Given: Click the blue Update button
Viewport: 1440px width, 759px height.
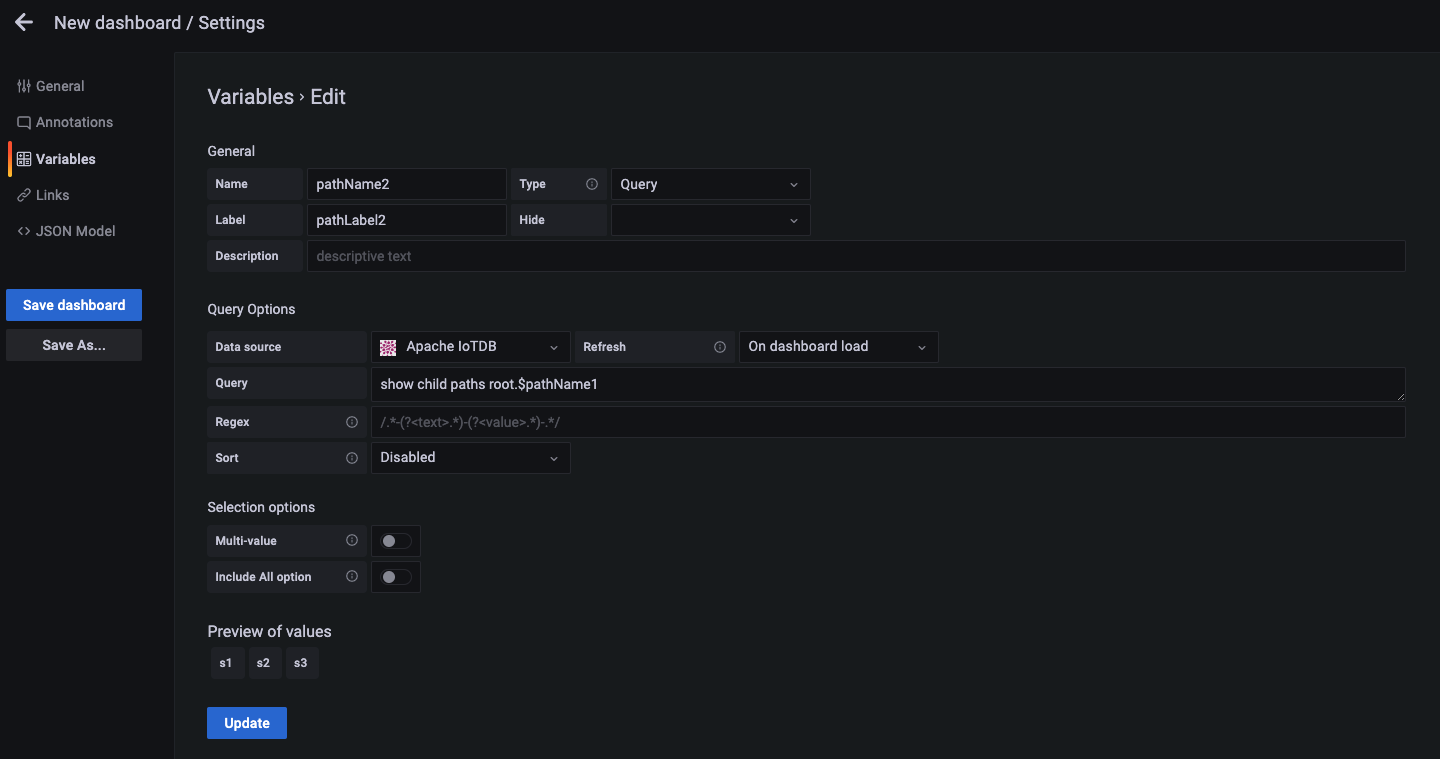Looking at the screenshot, I should (x=247, y=723).
